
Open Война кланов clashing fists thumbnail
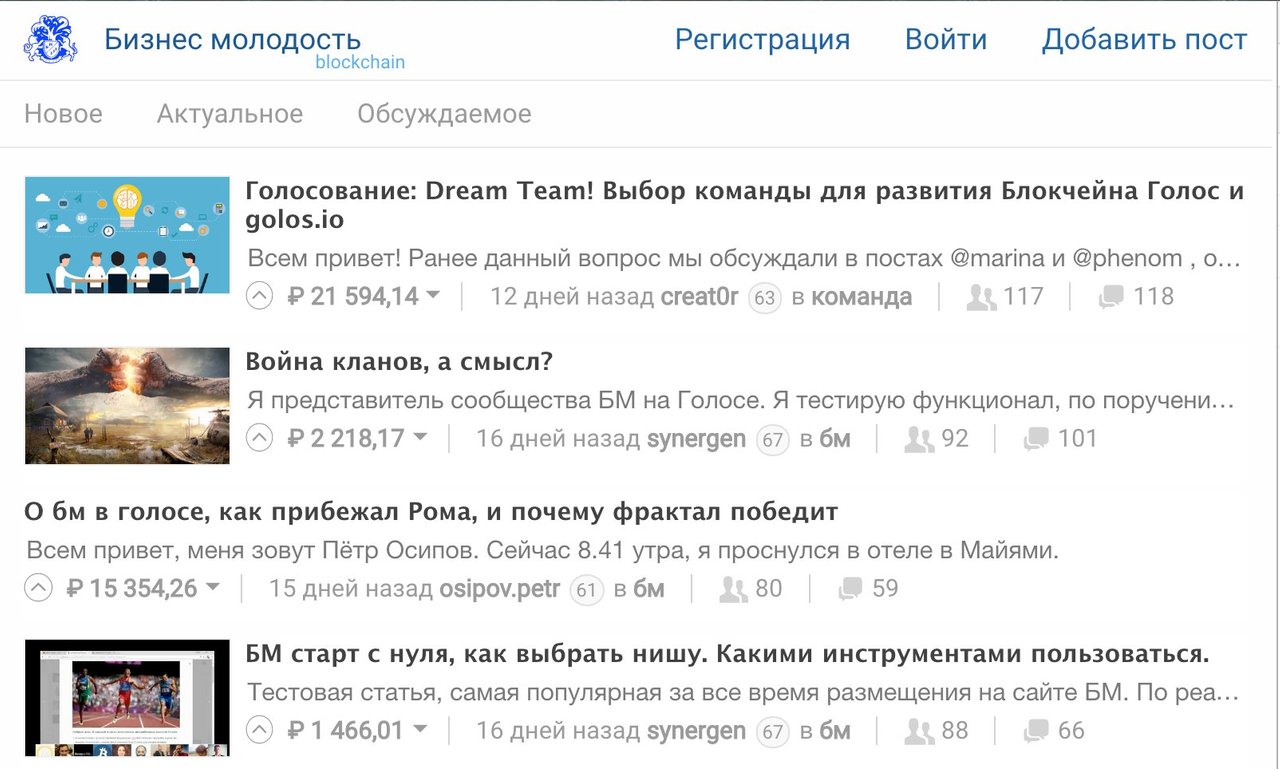click(x=127, y=406)
